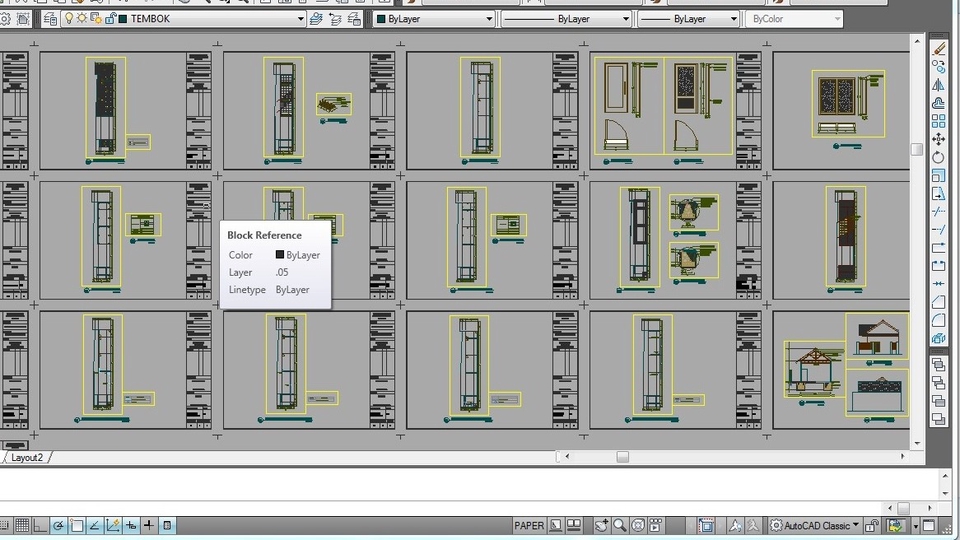
Task: Toggle Object Snap in status bar
Action: tap(77, 525)
